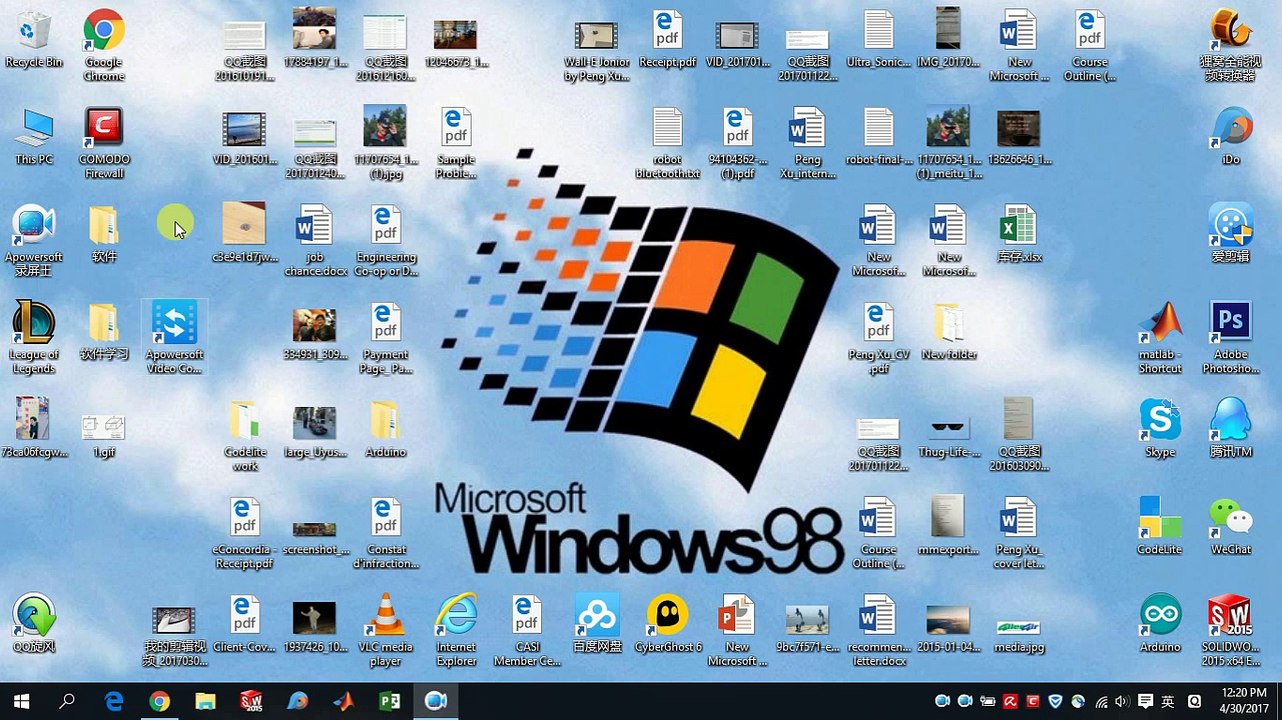1282x720 pixels.
Task: Launch Microsoft Edge from the taskbar
Action: click(x=113, y=701)
